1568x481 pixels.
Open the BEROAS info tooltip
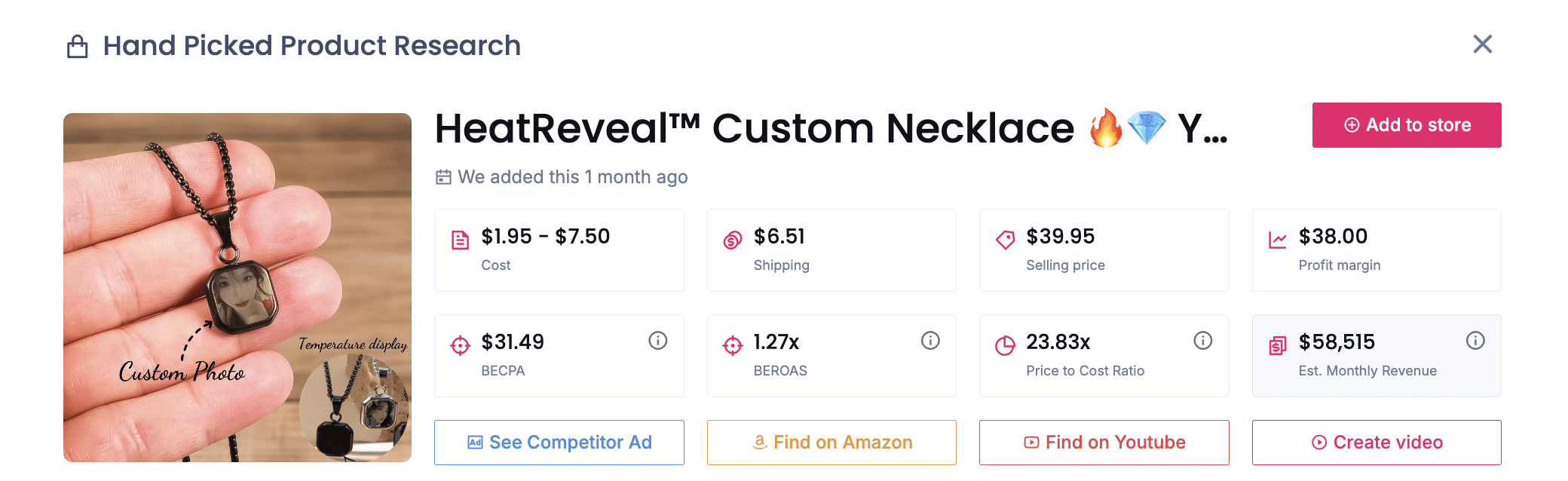click(930, 340)
